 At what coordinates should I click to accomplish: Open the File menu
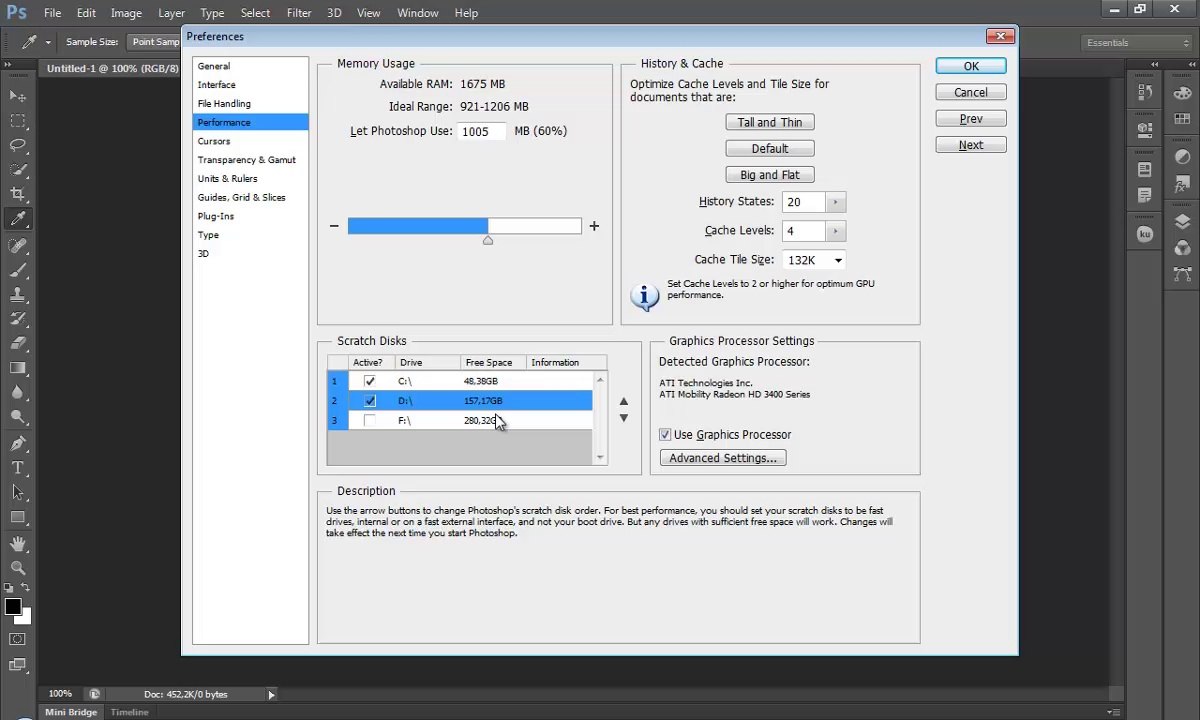click(53, 13)
